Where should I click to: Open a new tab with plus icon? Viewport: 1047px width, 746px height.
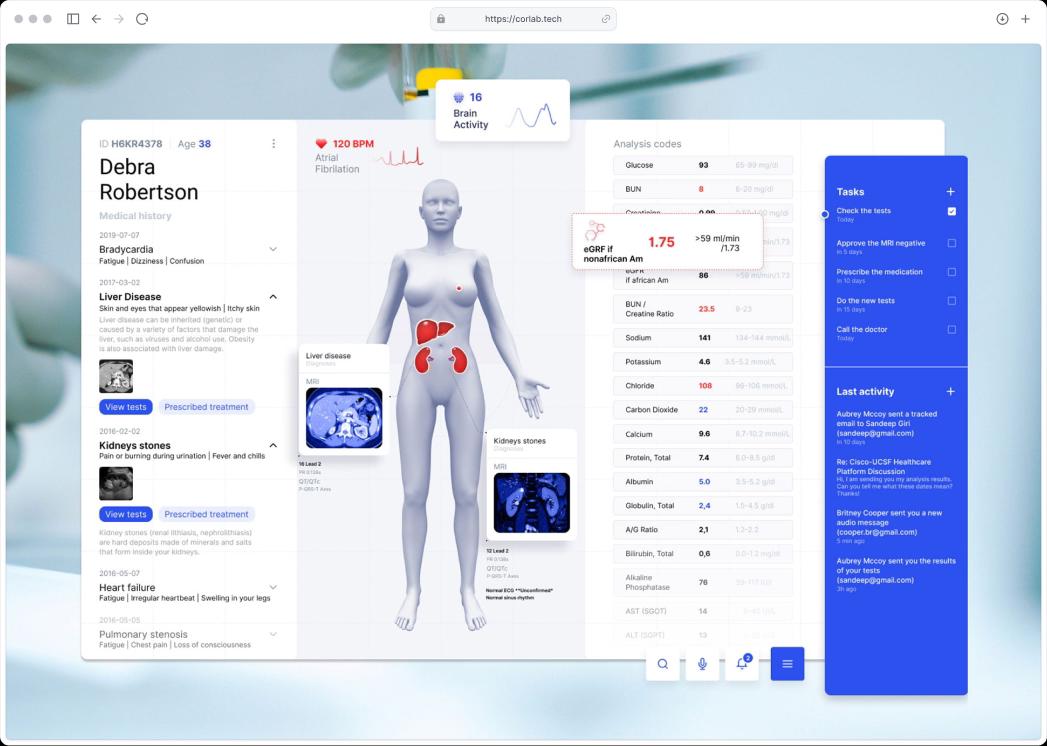(1025, 19)
